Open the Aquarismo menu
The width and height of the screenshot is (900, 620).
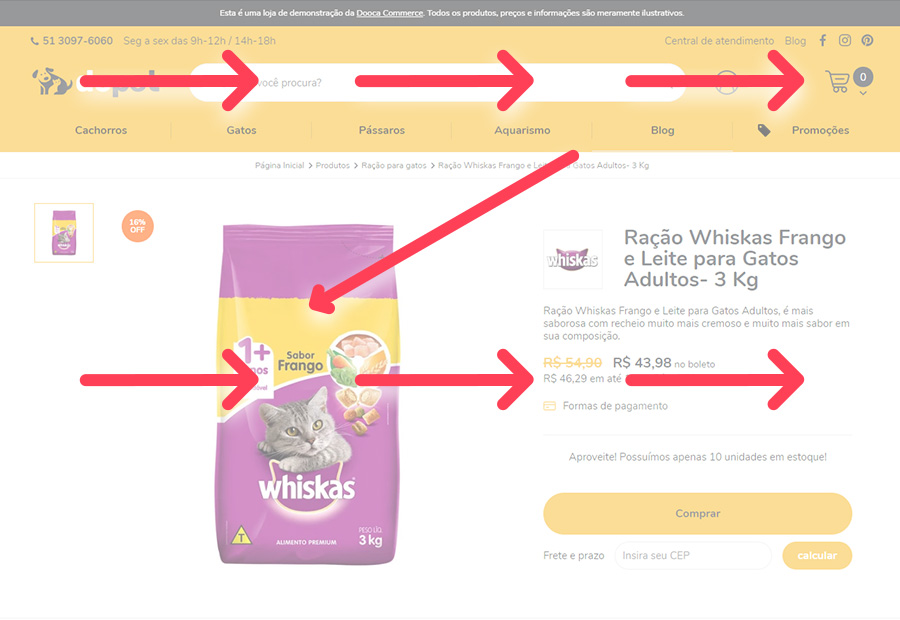(x=522, y=130)
